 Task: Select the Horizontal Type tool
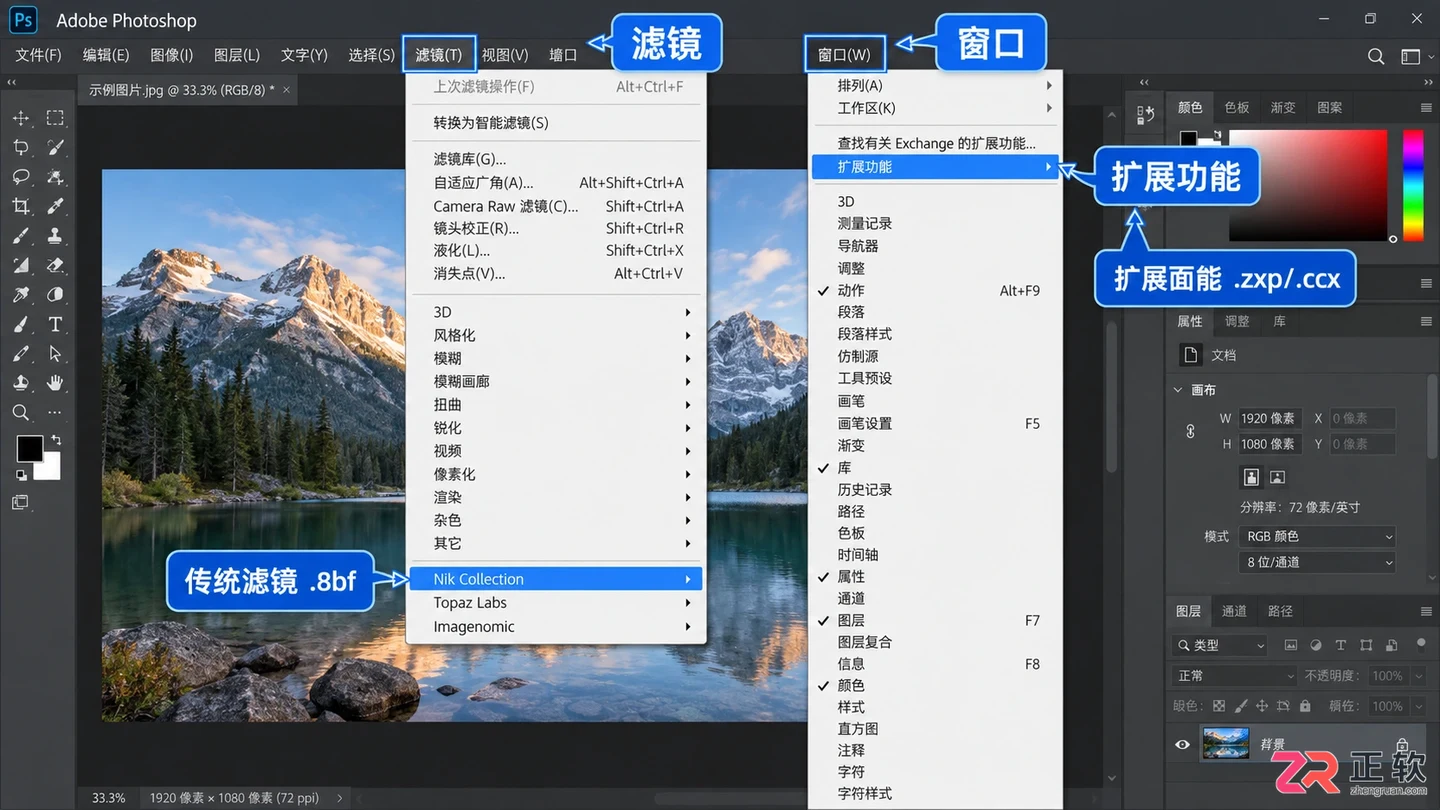(x=55, y=324)
